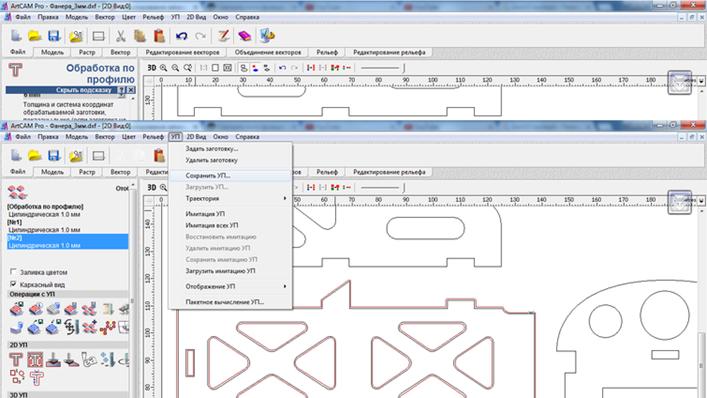Click large T profiling icon in background window

coord(15,70)
